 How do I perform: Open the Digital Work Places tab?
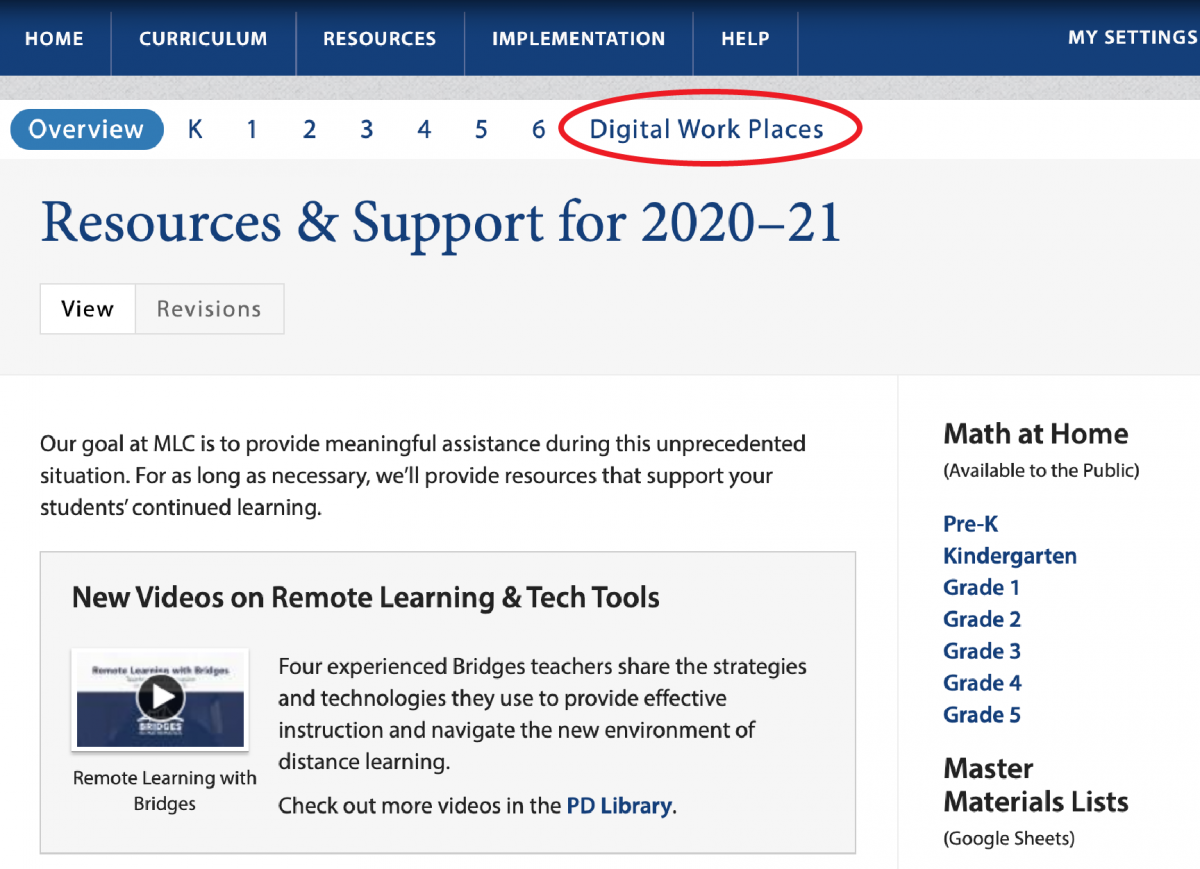(707, 129)
